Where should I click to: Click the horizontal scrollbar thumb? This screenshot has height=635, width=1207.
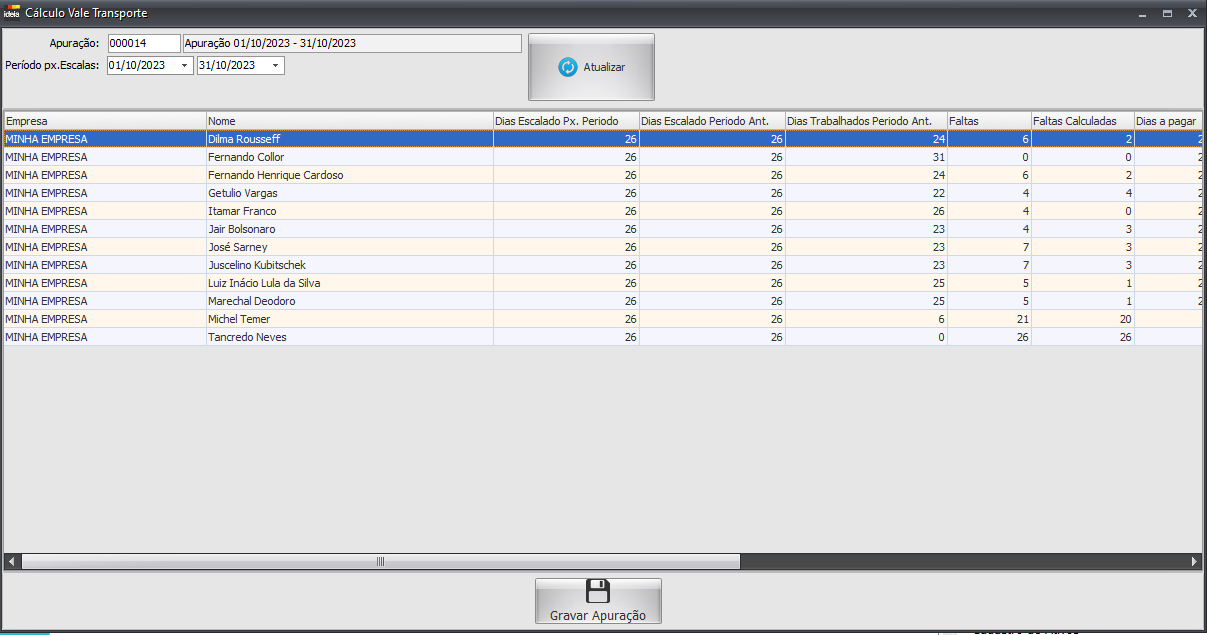(x=380, y=562)
